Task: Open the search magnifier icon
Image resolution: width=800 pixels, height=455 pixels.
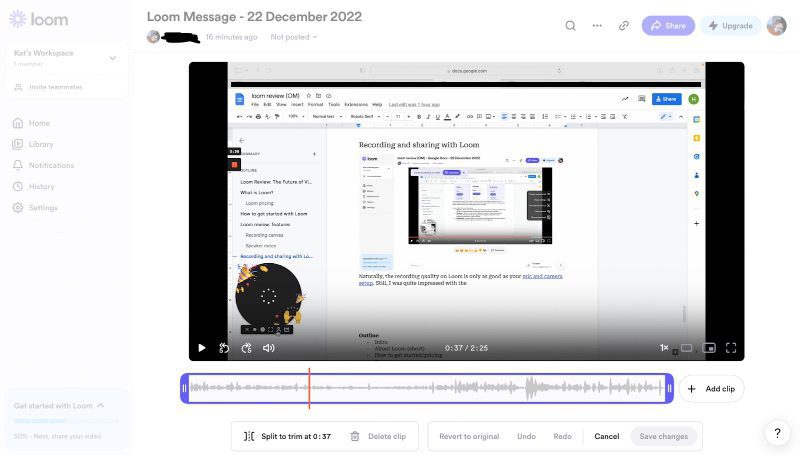Action: (570, 26)
